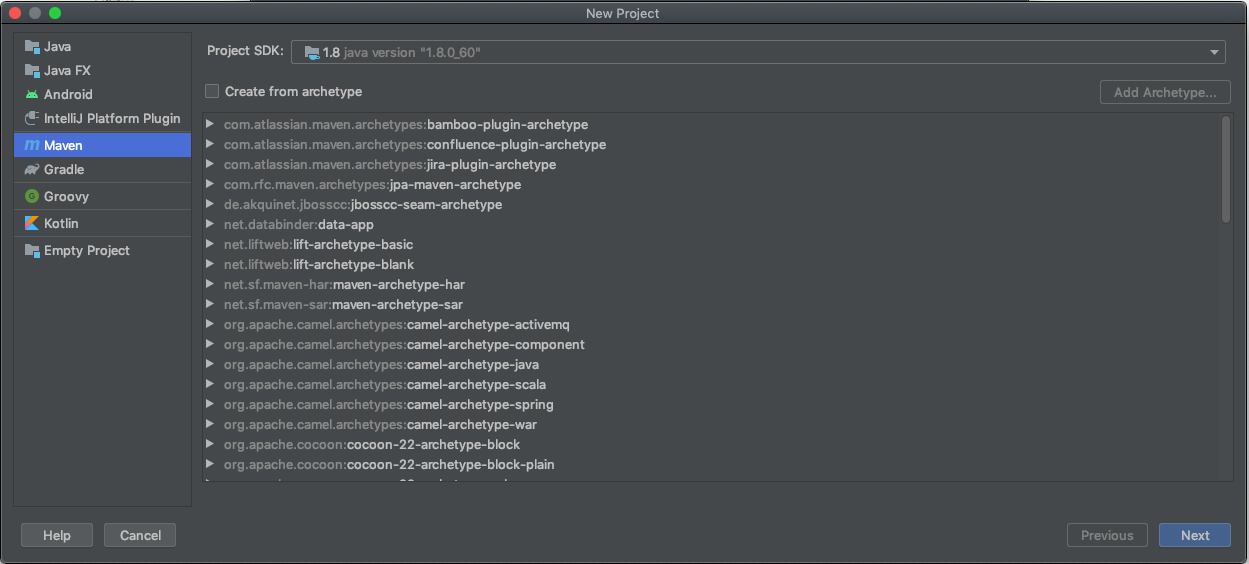Image resolution: width=1249 pixels, height=564 pixels.
Task: Select the Maven item in the sidebar
Action: point(102,146)
